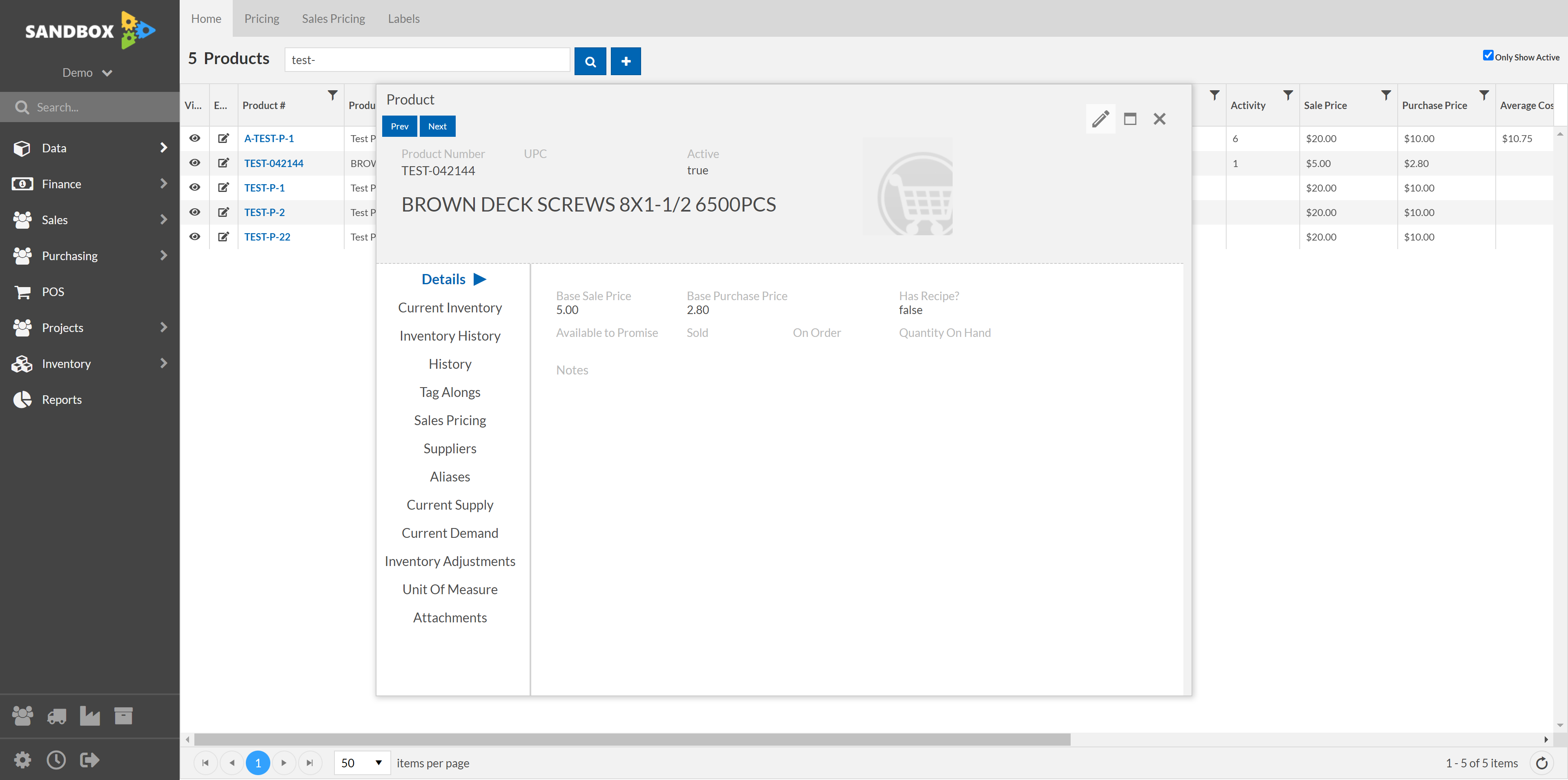The width and height of the screenshot is (1568, 780).
Task: Open settings gear icon in sidebar footer
Action: (22, 759)
